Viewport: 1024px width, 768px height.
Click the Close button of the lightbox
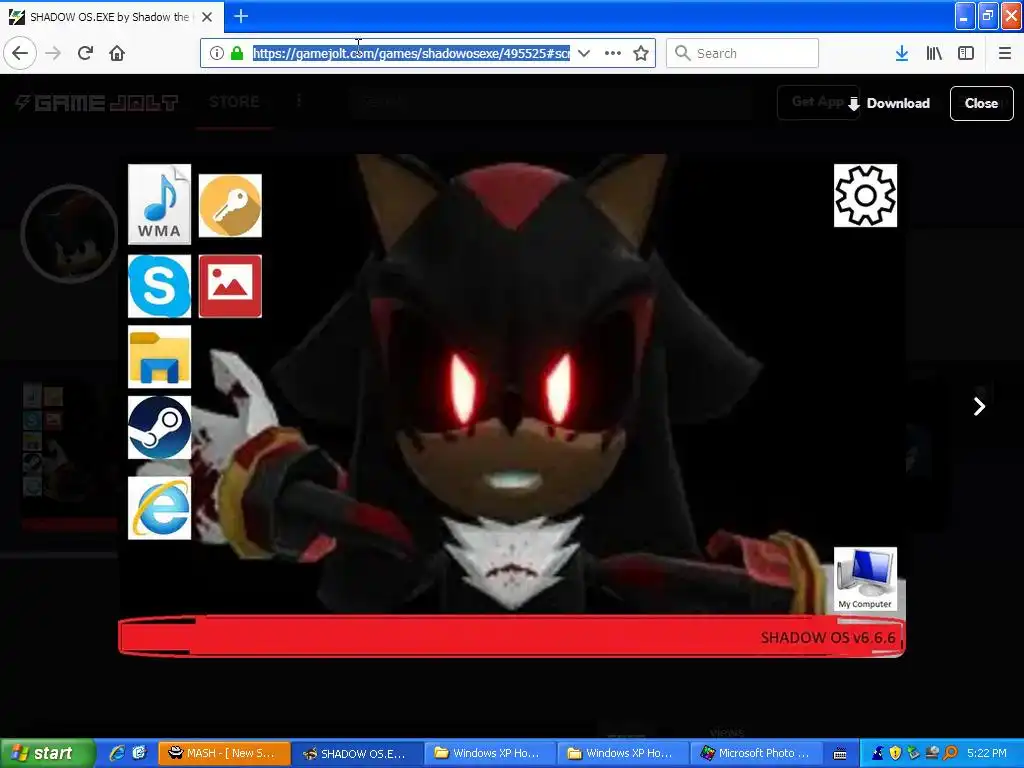[x=982, y=103]
